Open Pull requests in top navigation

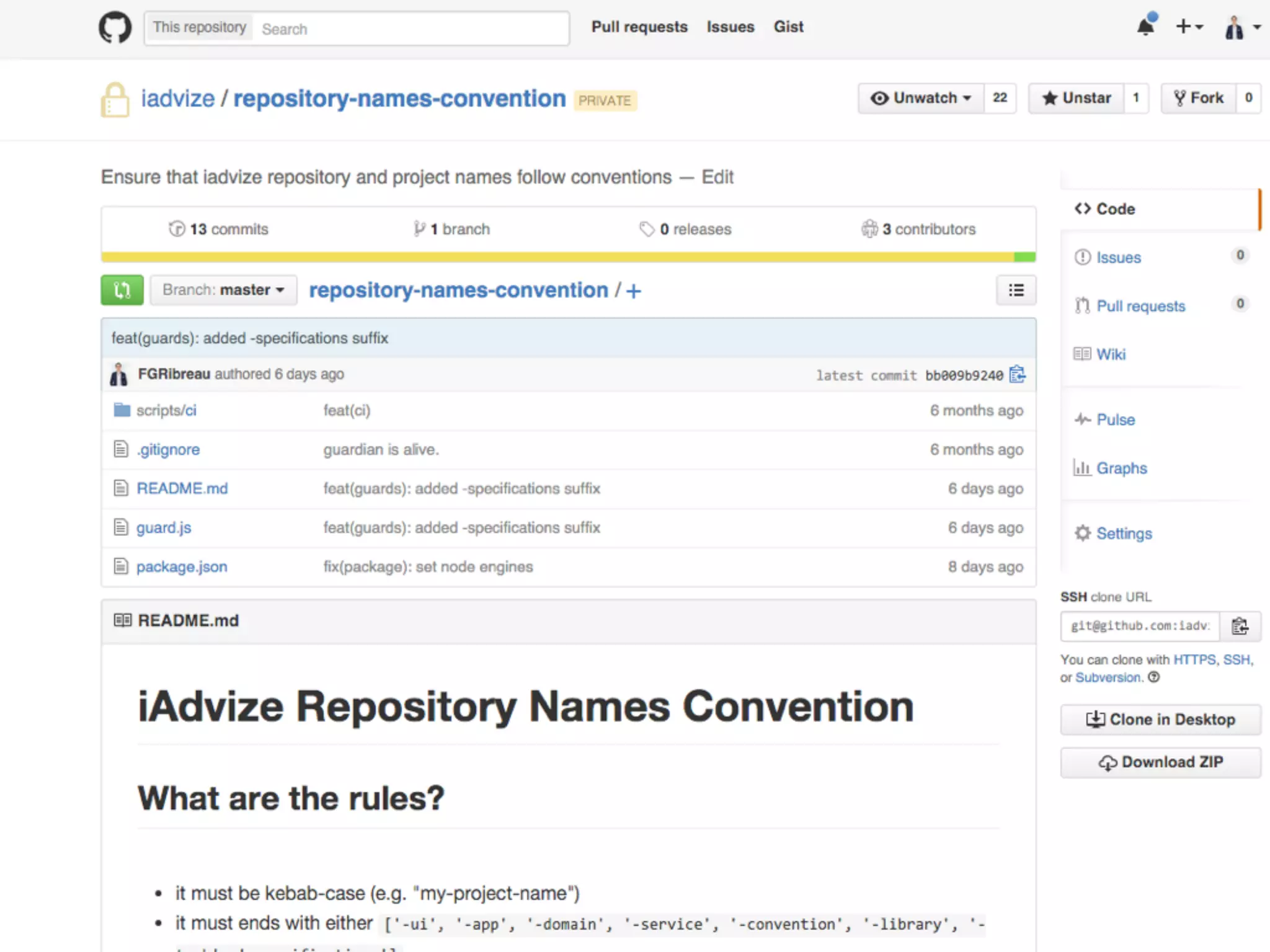pyautogui.click(x=639, y=27)
